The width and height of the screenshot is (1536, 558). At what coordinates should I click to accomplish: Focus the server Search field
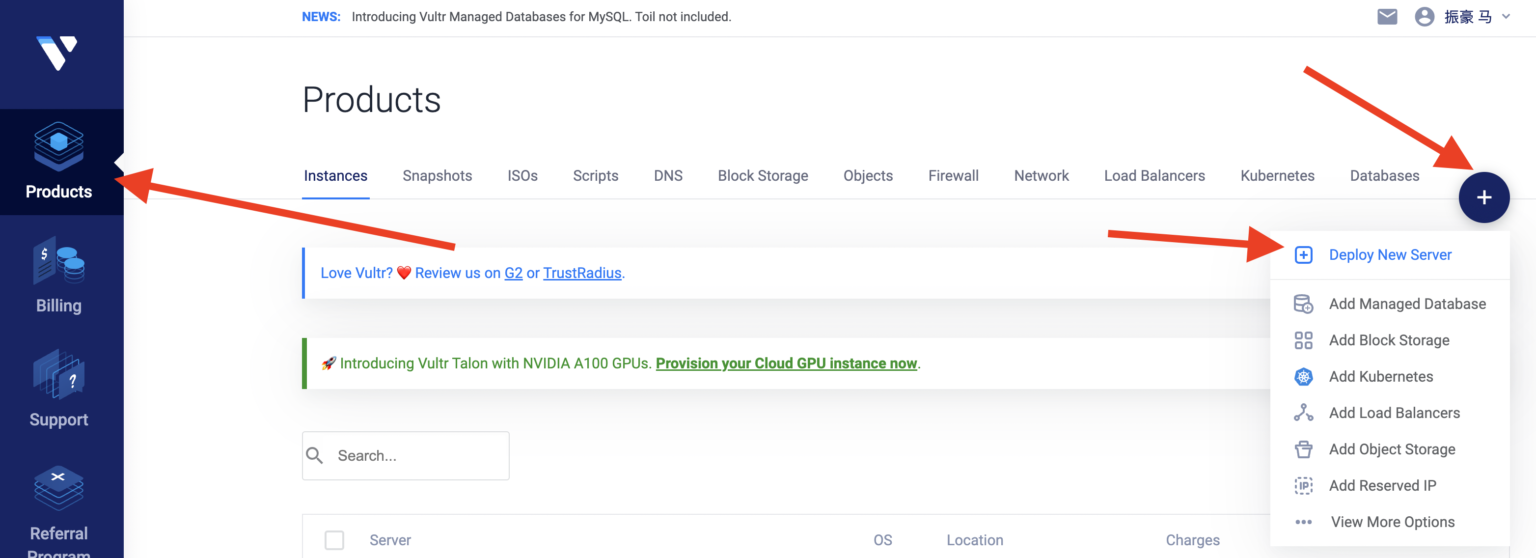point(418,456)
